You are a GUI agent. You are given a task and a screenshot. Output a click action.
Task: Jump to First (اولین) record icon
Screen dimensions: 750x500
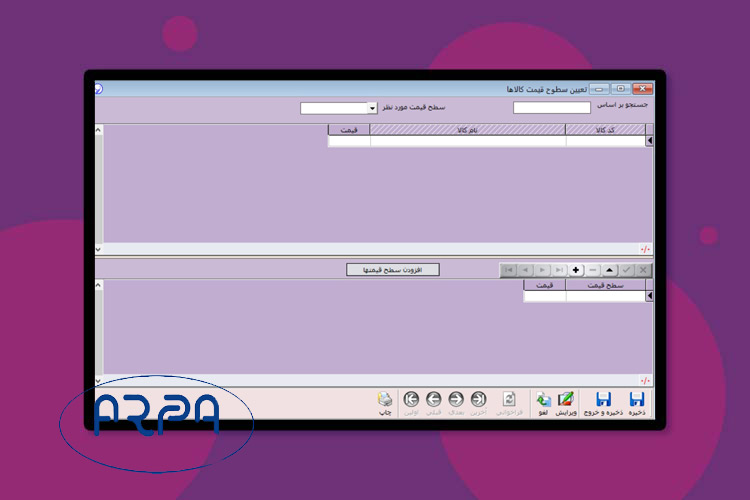point(411,399)
